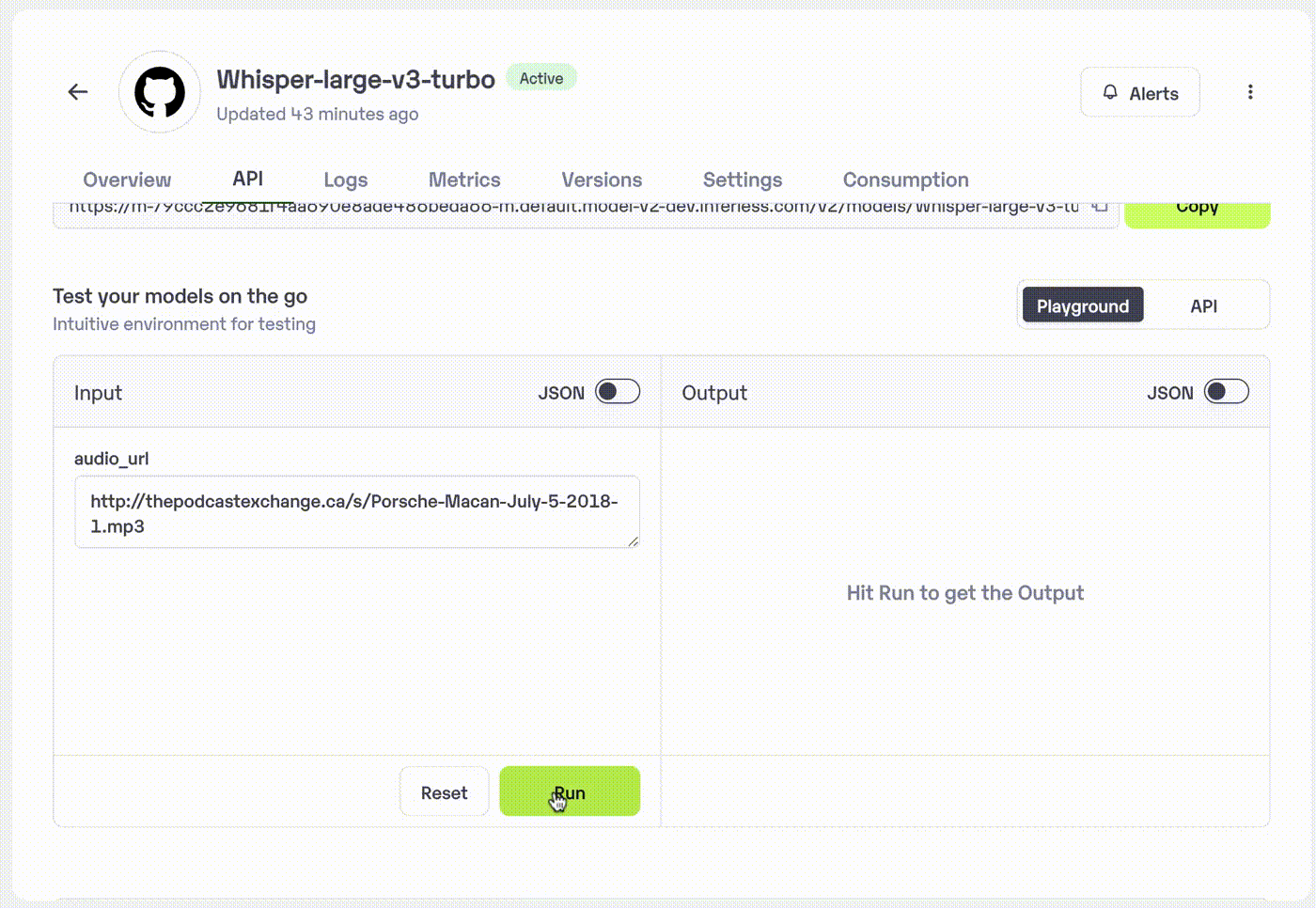Click the Active status badge
This screenshot has width=1316, height=908.
click(x=541, y=78)
